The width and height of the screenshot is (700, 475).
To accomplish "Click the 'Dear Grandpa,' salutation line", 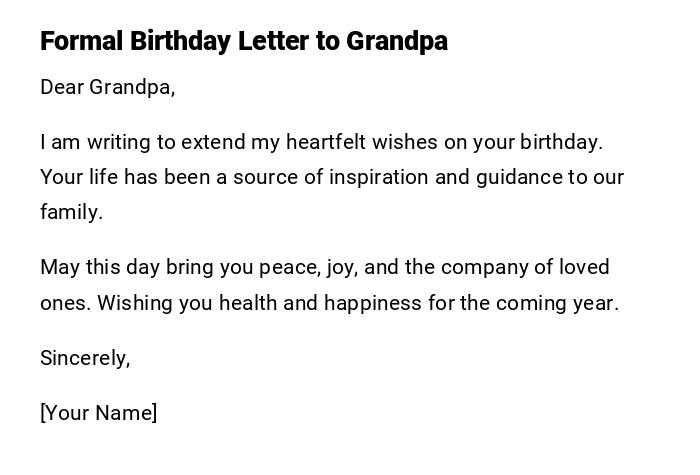I will (107, 88).
